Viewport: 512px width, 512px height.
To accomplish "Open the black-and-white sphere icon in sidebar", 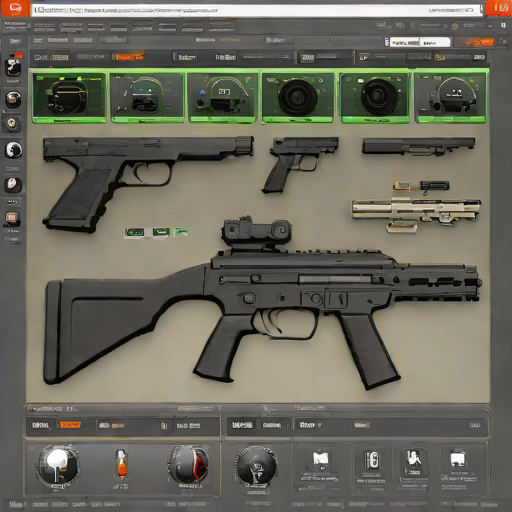I will 13,150.
